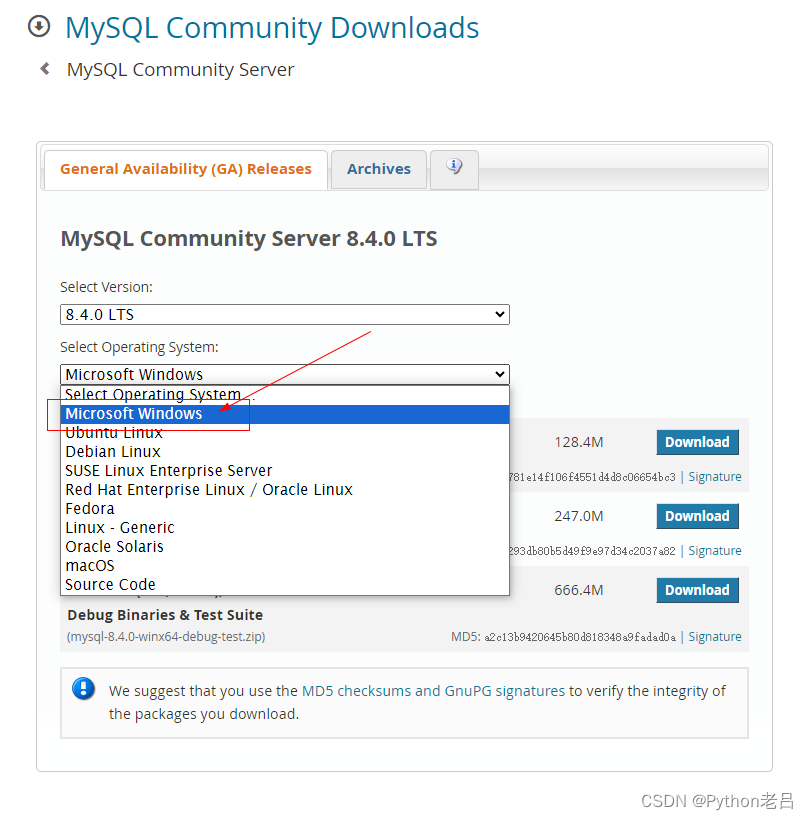
Task: Click the mysql-8.4.0-winx64-debug-test.zip filename
Action: 166,637
